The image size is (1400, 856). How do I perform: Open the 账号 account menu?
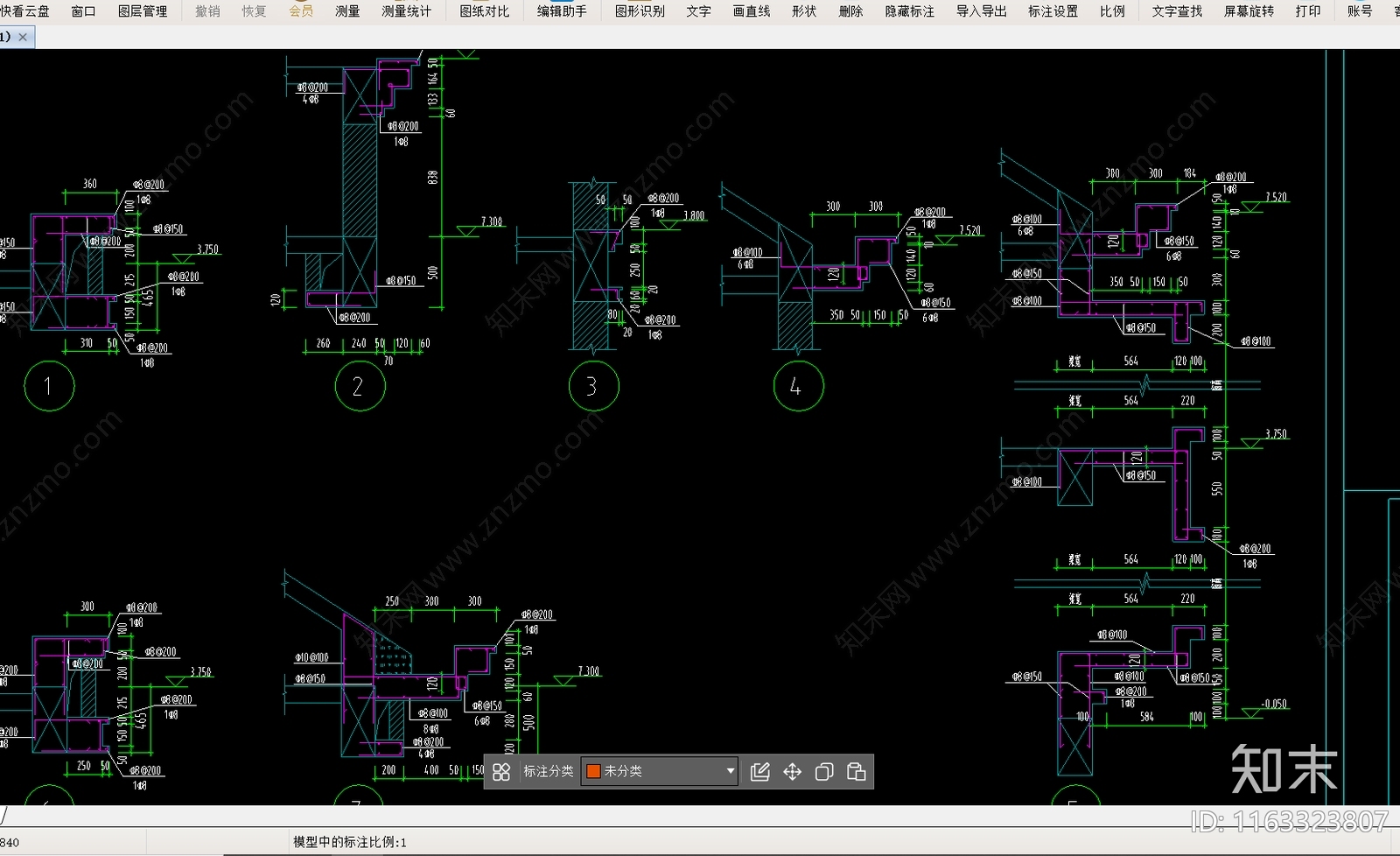coord(1360,11)
